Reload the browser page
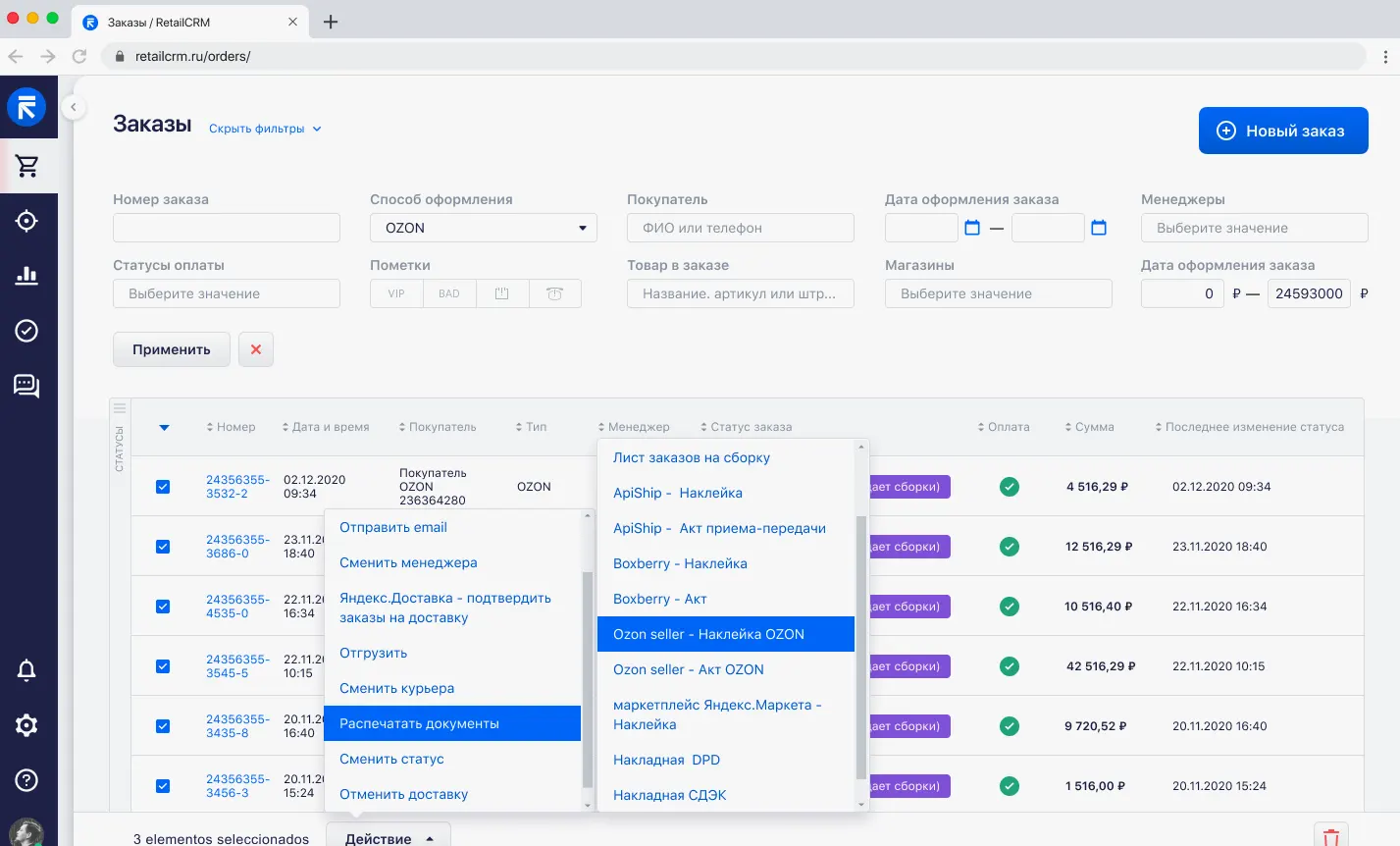Image resolution: width=1400 pixels, height=846 pixels. coord(79,56)
